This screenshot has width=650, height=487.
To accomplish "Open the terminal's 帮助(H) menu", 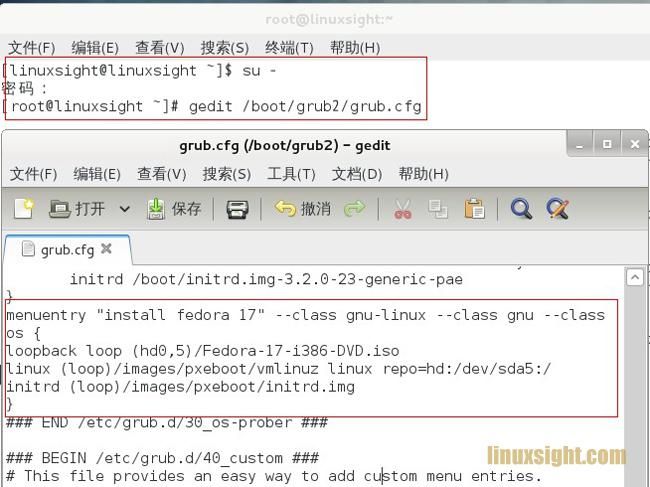I will [x=355, y=48].
